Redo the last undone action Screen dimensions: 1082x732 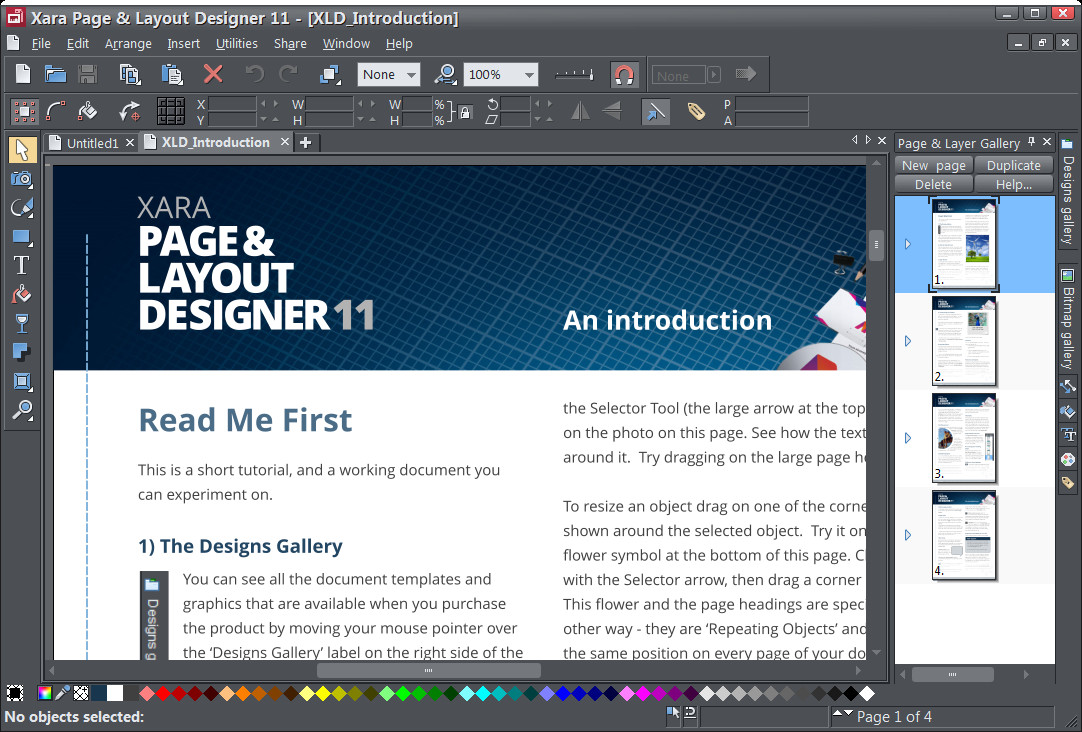pos(288,74)
